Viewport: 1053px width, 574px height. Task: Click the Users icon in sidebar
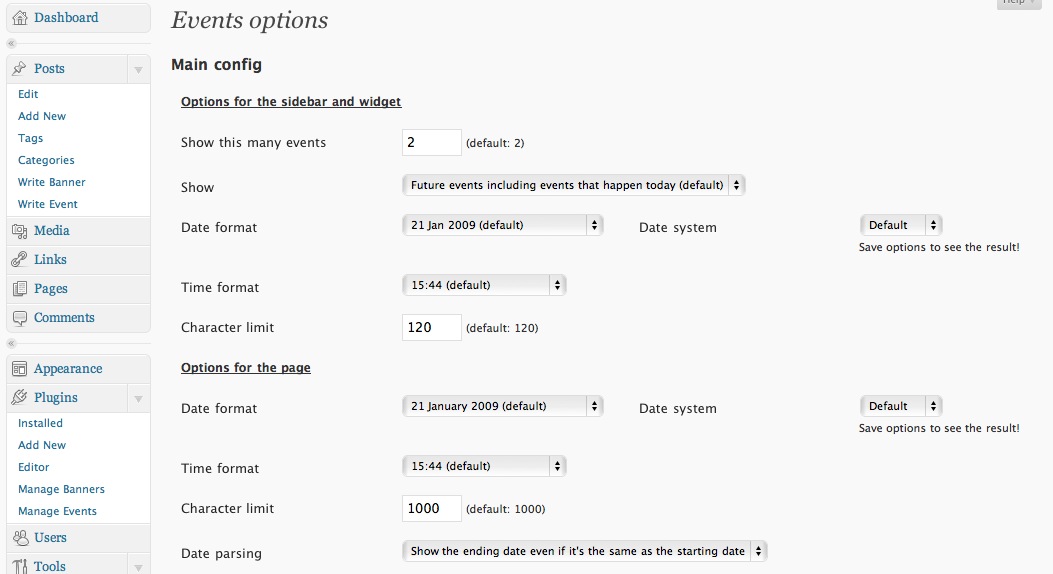coord(20,538)
